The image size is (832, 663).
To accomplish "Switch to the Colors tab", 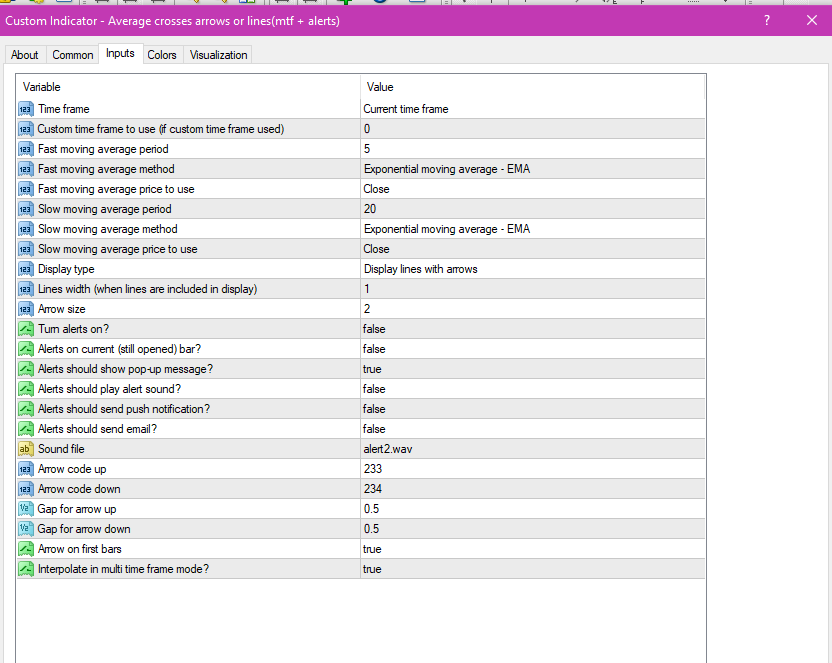I will [162, 55].
